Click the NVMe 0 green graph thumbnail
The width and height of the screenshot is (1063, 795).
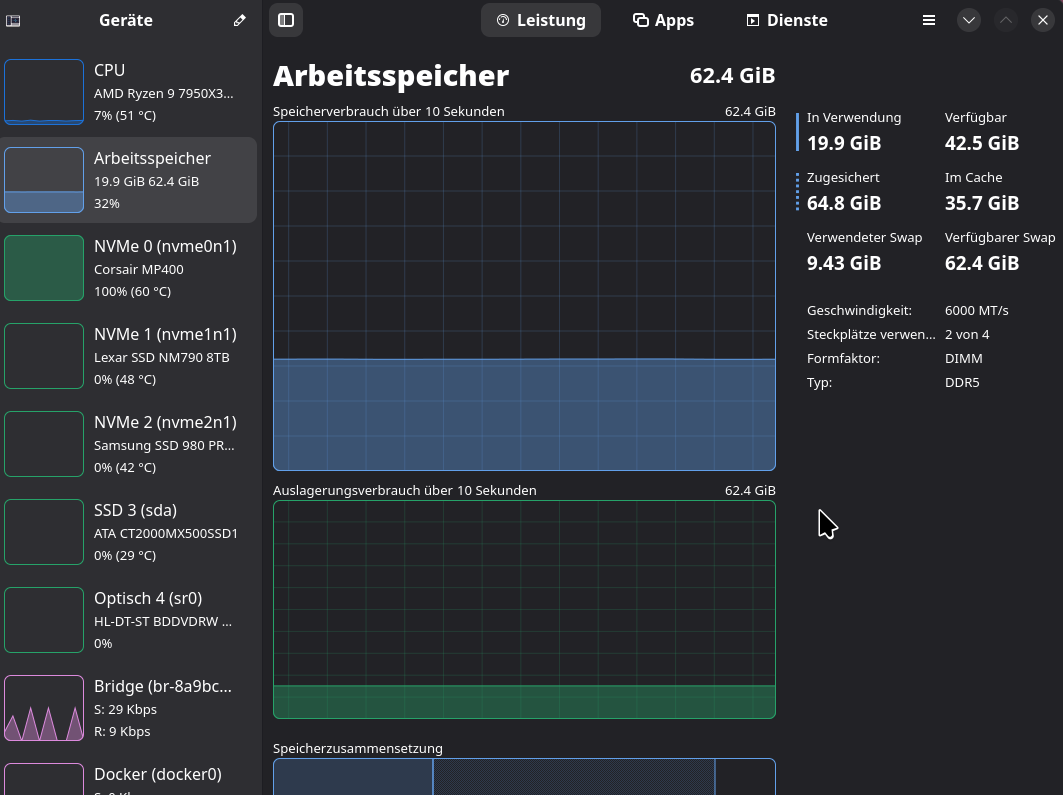tap(44, 268)
